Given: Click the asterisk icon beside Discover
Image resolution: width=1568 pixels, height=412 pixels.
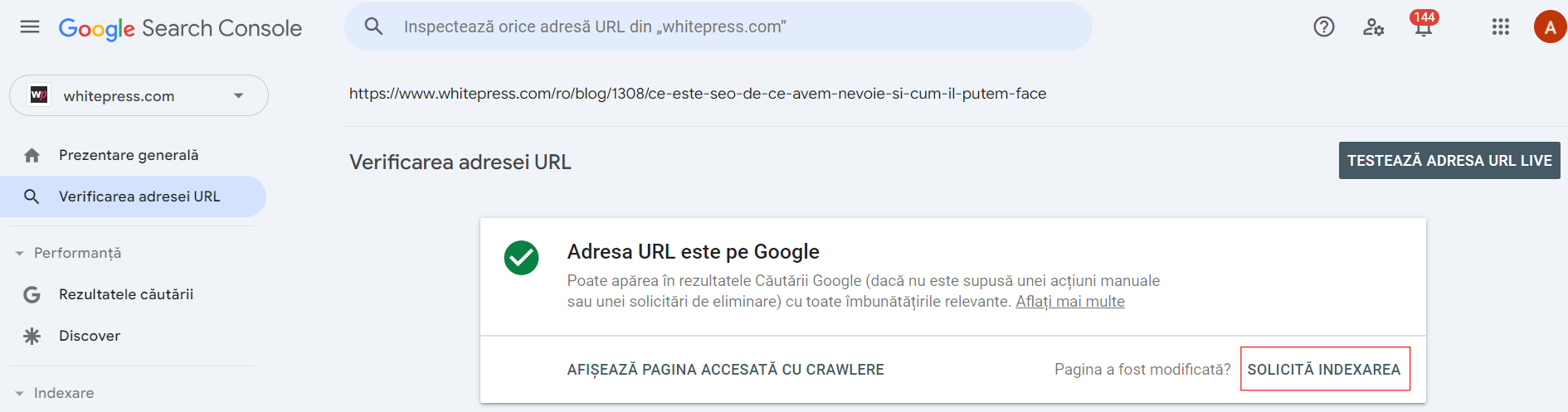Looking at the screenshot, I should [x=32, y=336].
